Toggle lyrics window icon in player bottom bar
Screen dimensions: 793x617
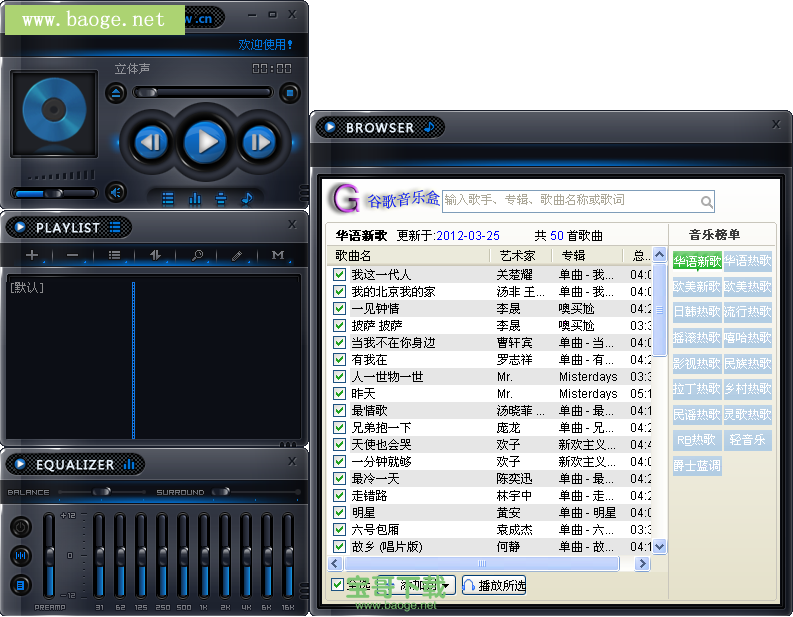pos(221,199)
